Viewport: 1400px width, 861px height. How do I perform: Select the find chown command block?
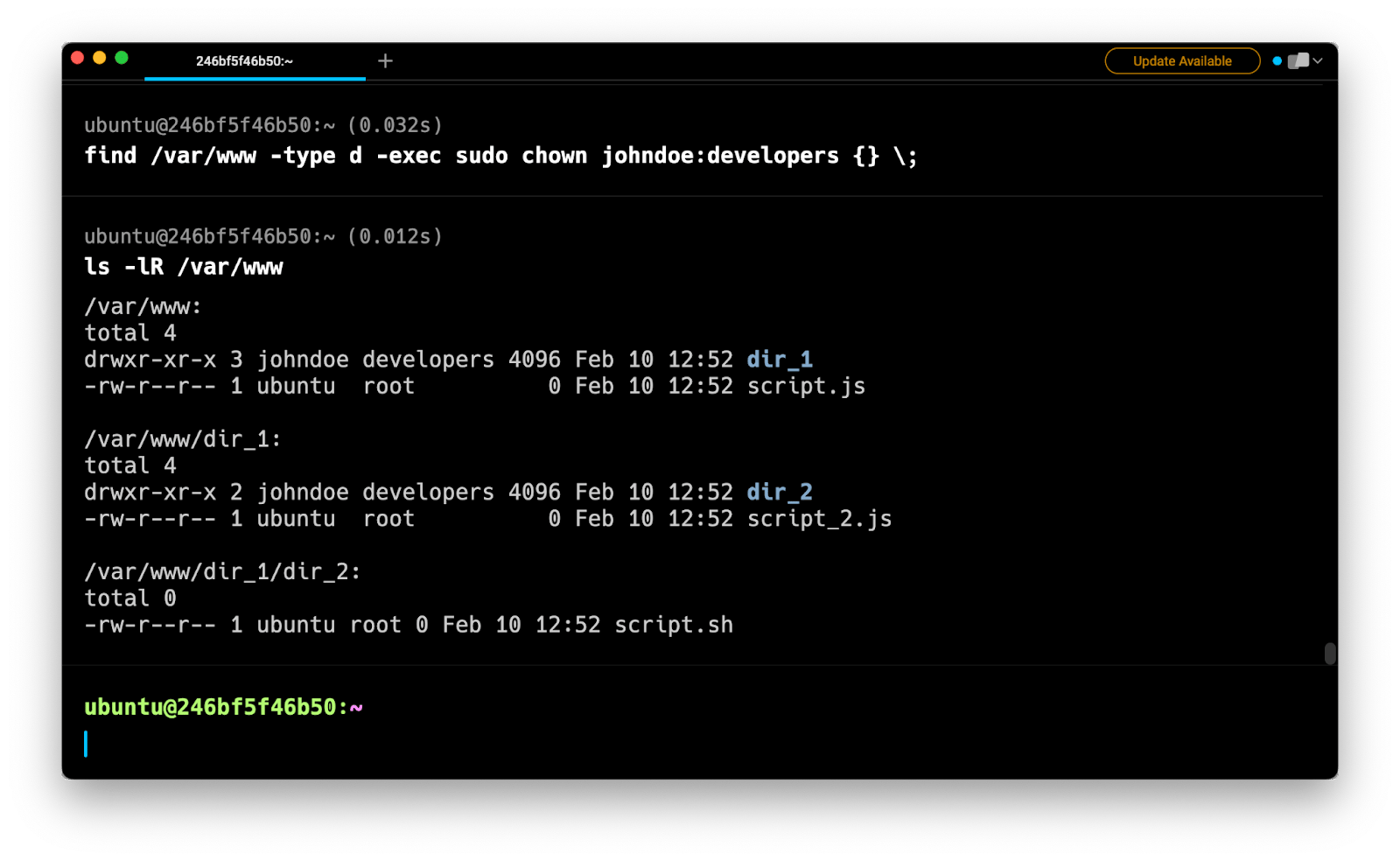(x=500, y=156)
